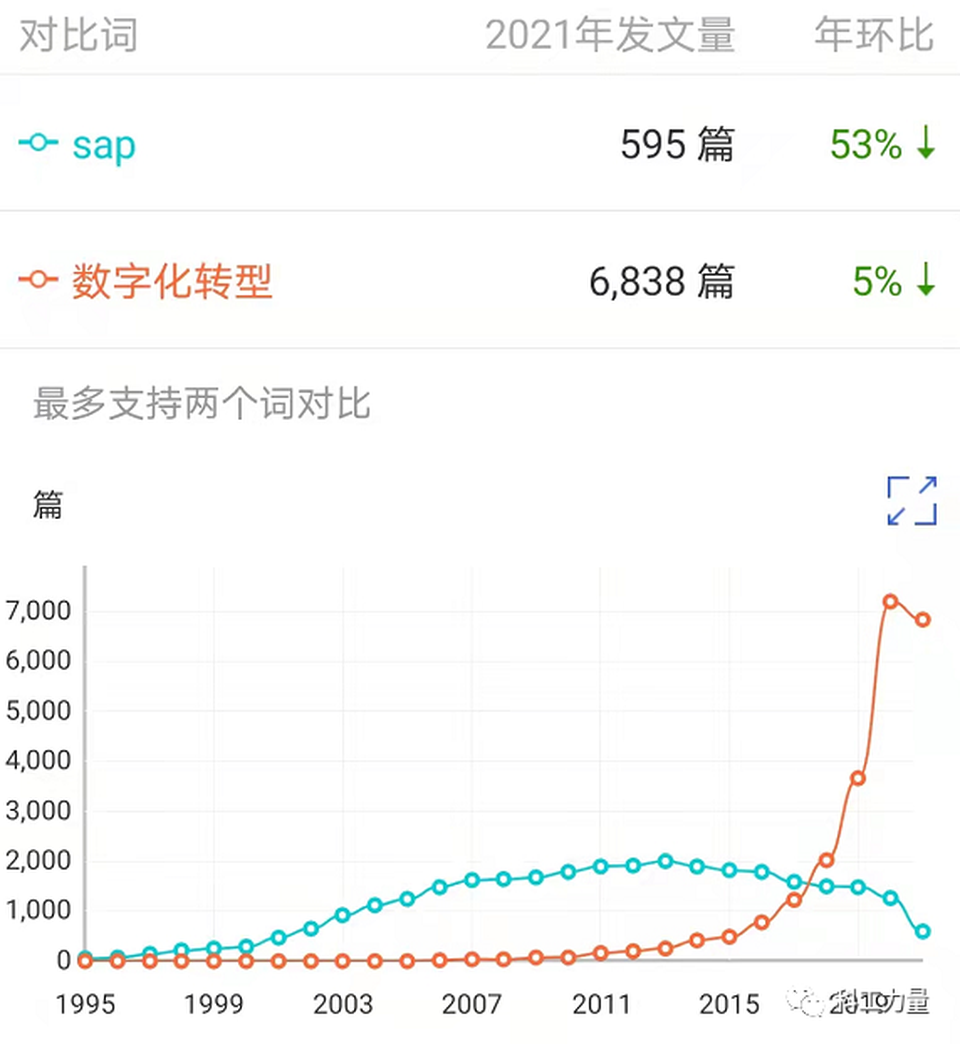Viewport: 960px width, 1044px height.
Task: Select the last orange data point
Action: pos(922,619)
